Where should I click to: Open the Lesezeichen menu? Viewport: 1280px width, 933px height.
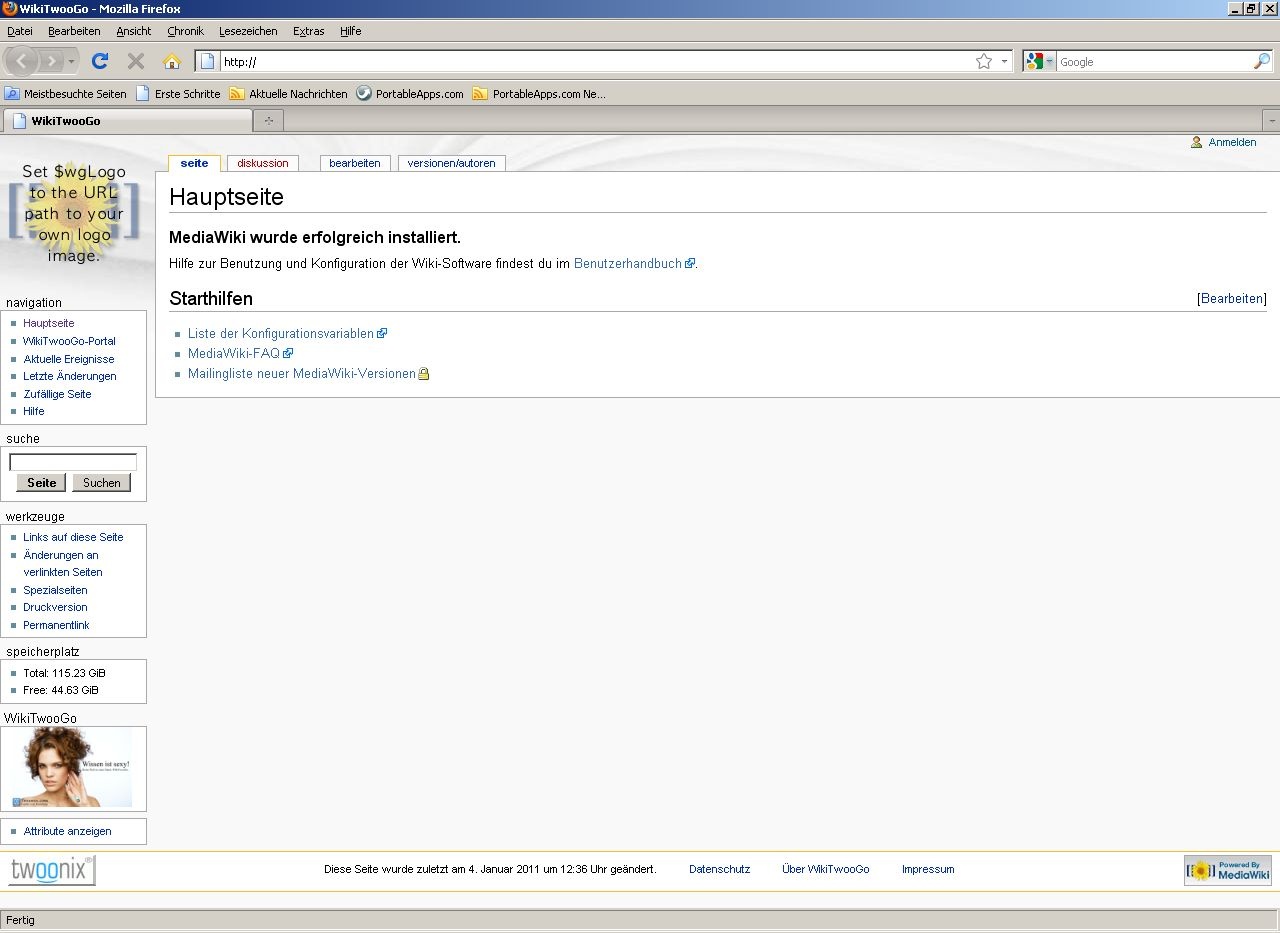[x=248, y=31]
